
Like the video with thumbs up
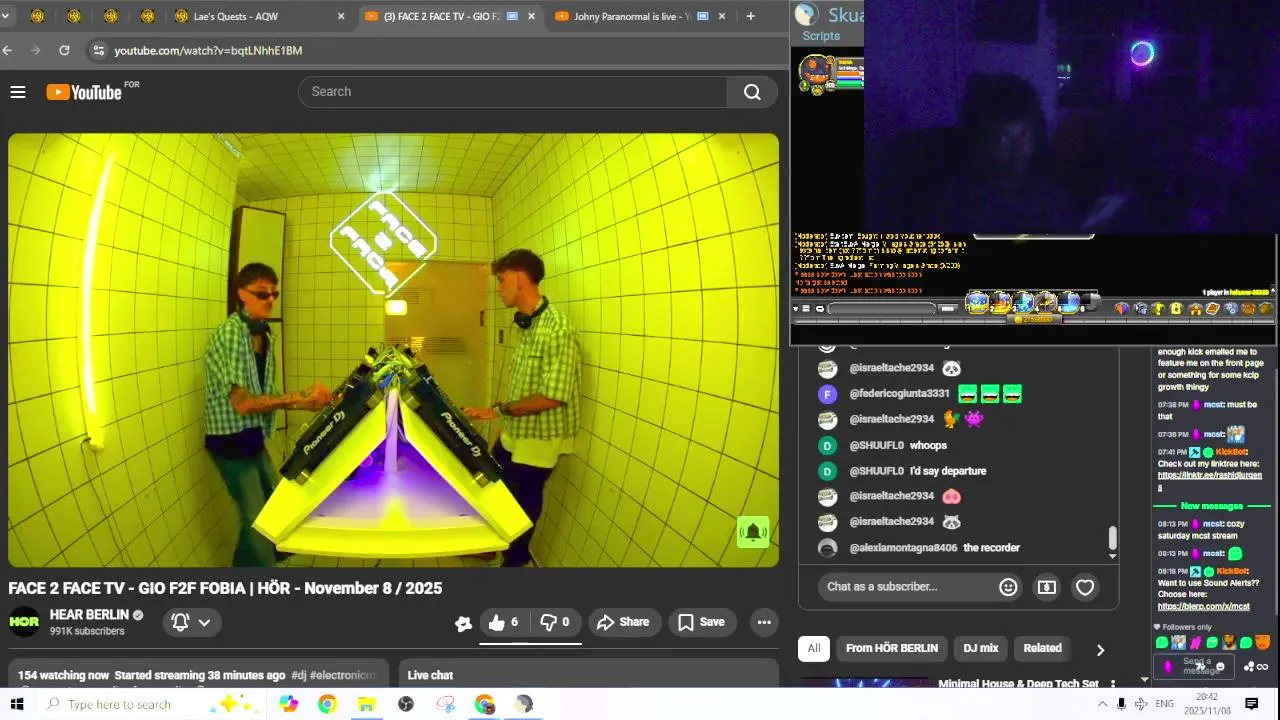(503, 622)
